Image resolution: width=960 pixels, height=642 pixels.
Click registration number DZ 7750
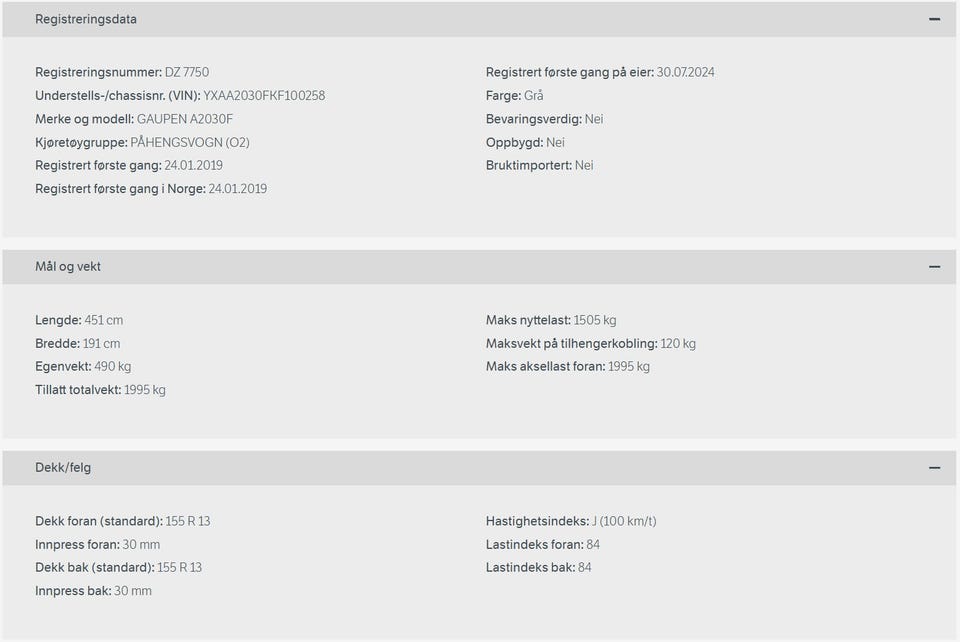[x=187, y=72]
